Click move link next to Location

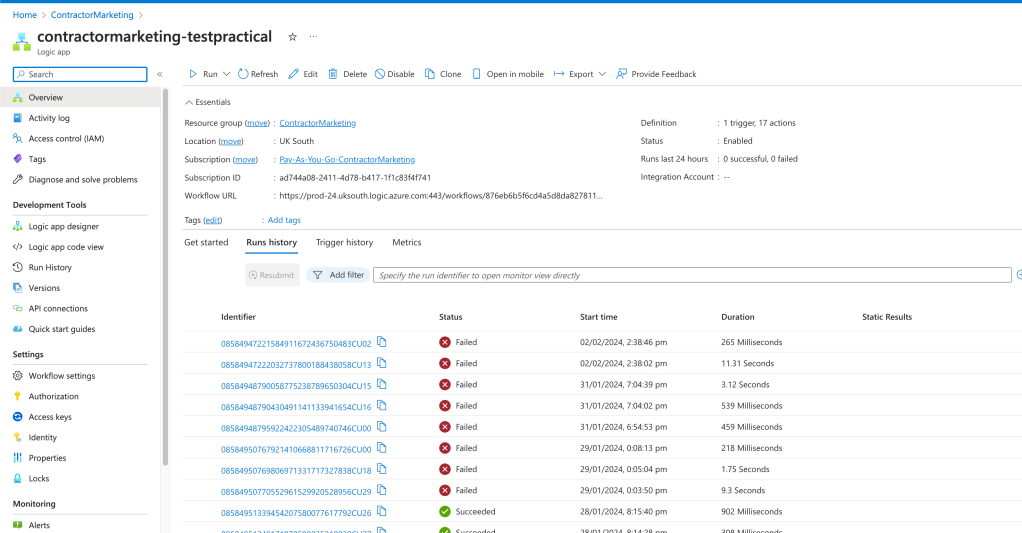[231, 141]
